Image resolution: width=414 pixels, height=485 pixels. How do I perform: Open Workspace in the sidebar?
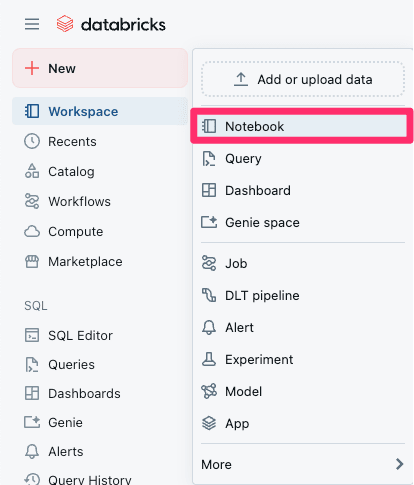tap(100, 111)
